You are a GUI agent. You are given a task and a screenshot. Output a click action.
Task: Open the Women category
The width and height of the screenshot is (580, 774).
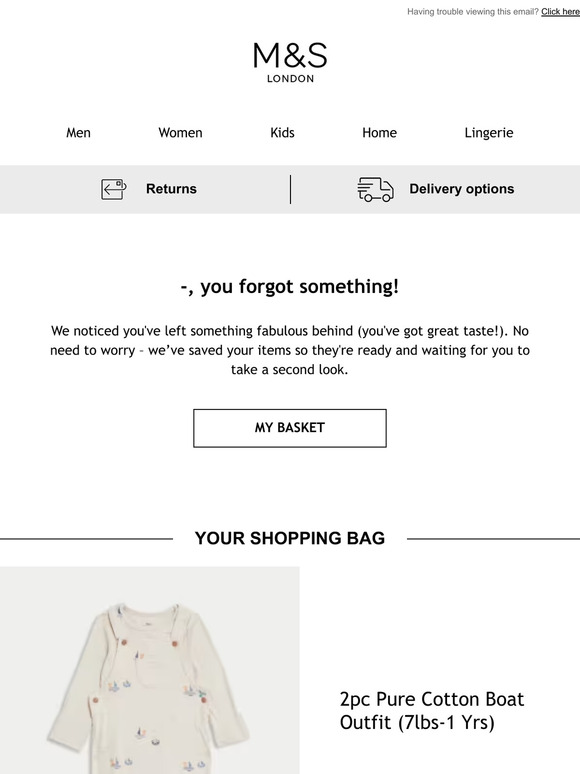pyautogui.click(x=180, y=133)
